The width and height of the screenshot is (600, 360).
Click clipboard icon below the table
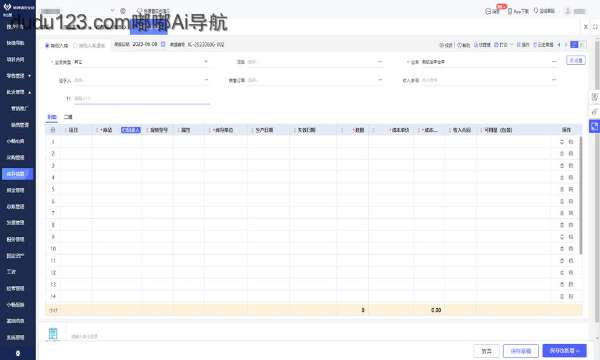(53, 334)
